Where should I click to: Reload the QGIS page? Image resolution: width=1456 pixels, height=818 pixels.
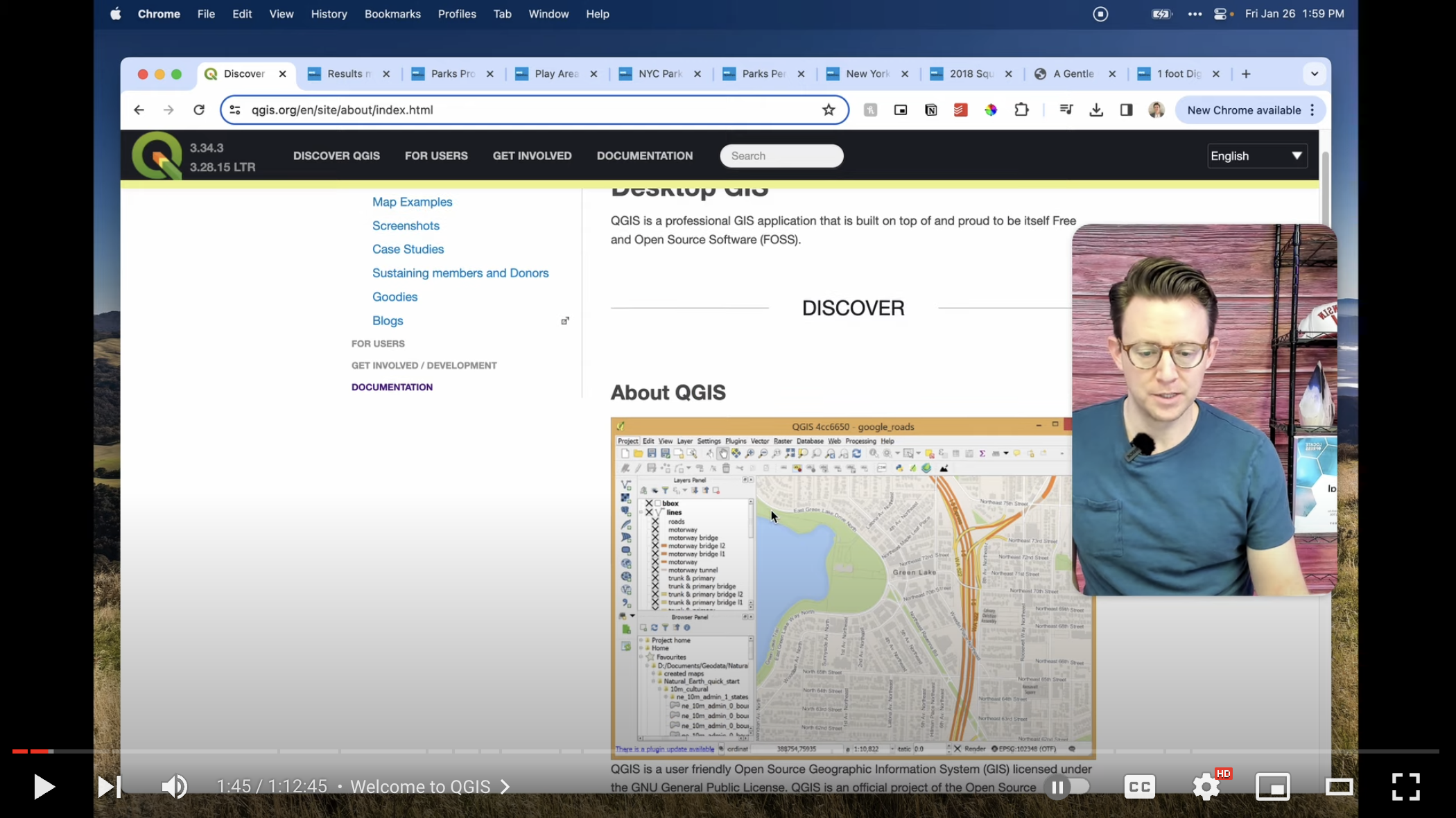point(199,110)
